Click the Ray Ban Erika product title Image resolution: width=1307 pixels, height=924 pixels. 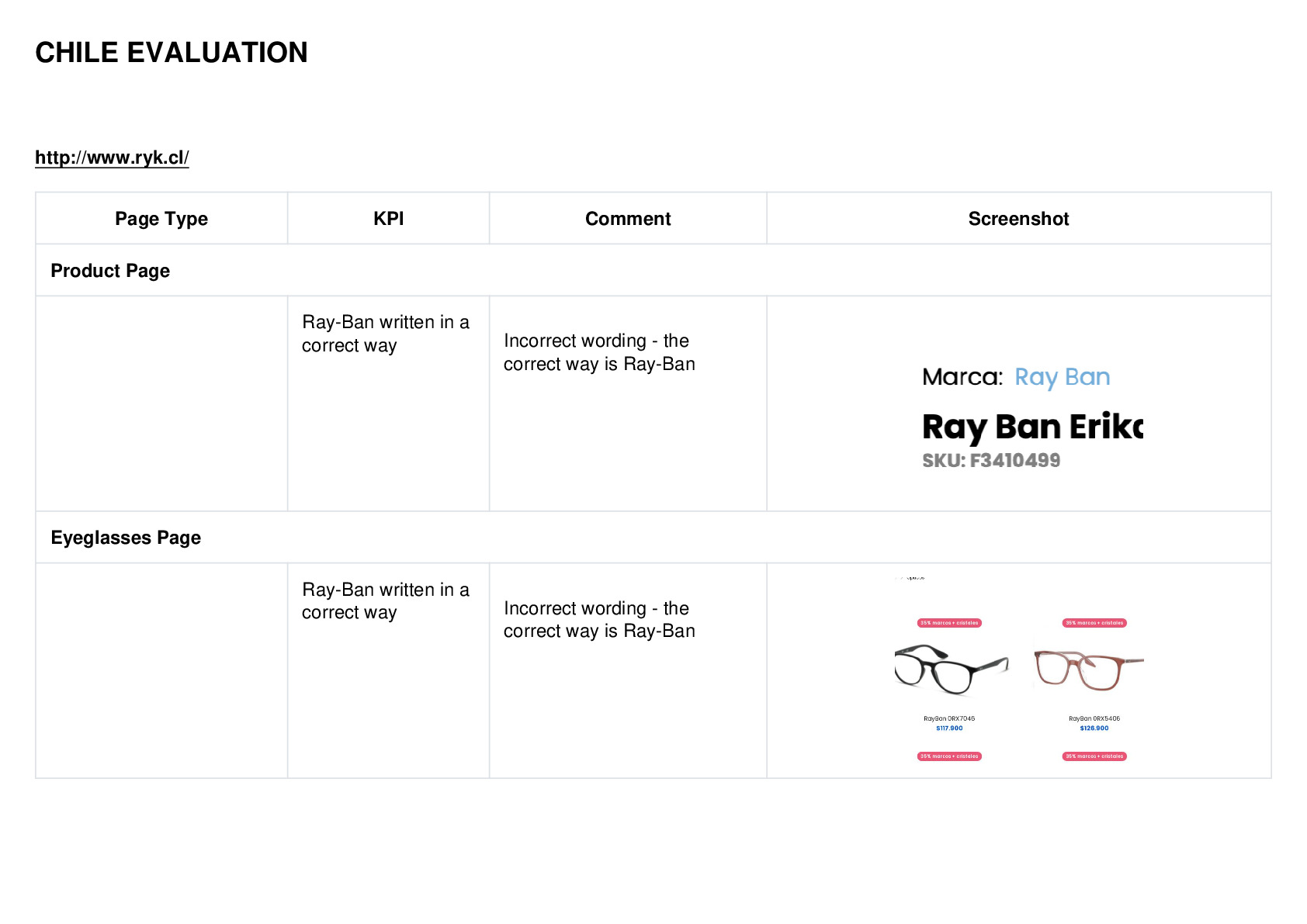click(x=1033, y=427)
